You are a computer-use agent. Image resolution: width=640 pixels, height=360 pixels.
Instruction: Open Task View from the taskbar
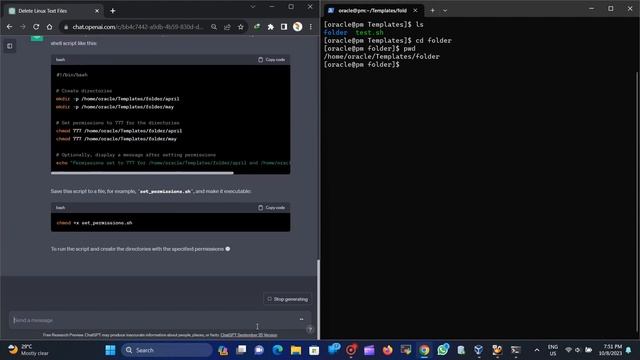241,350
